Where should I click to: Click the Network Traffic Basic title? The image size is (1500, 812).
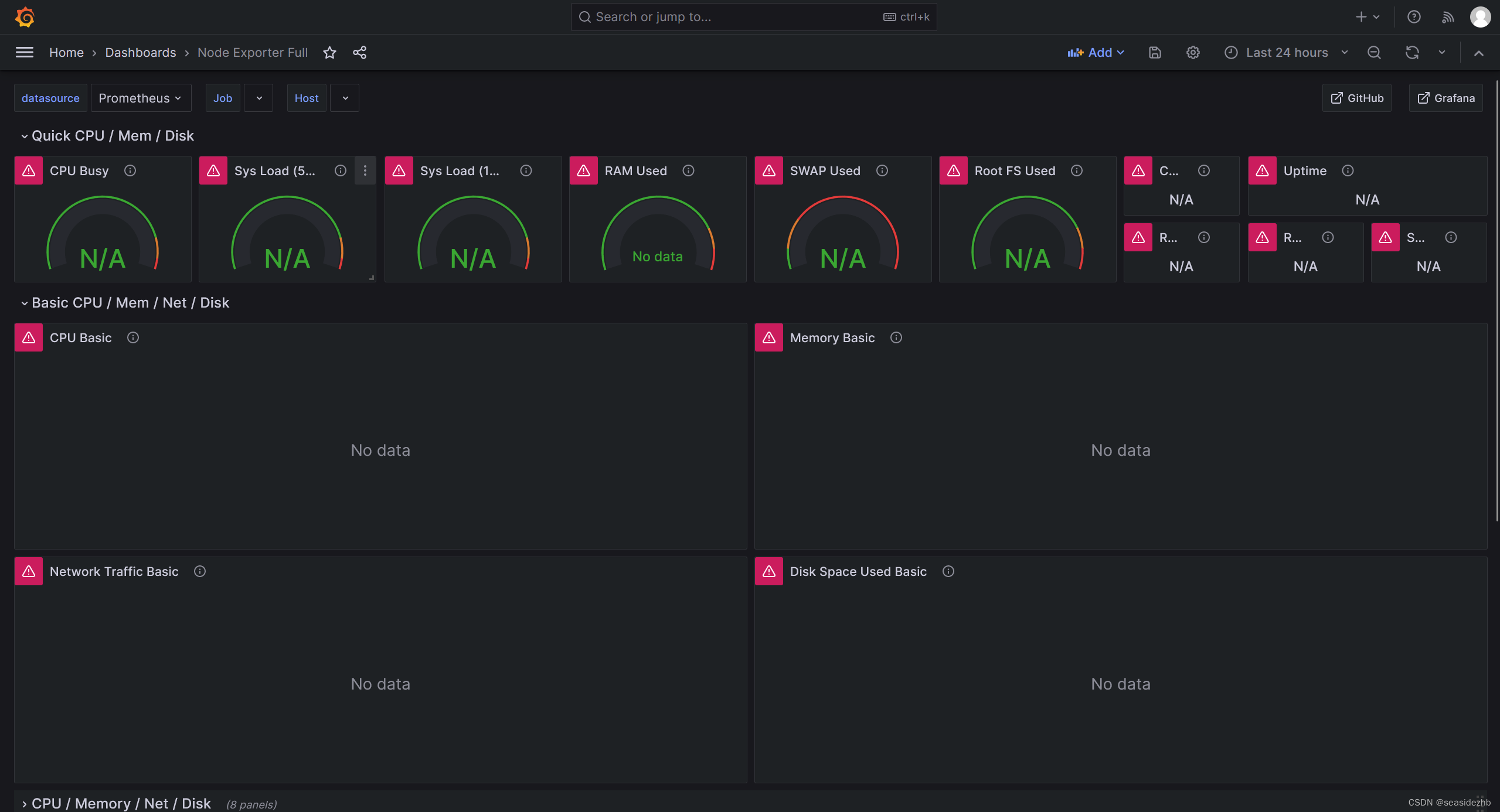pos(114,571)
